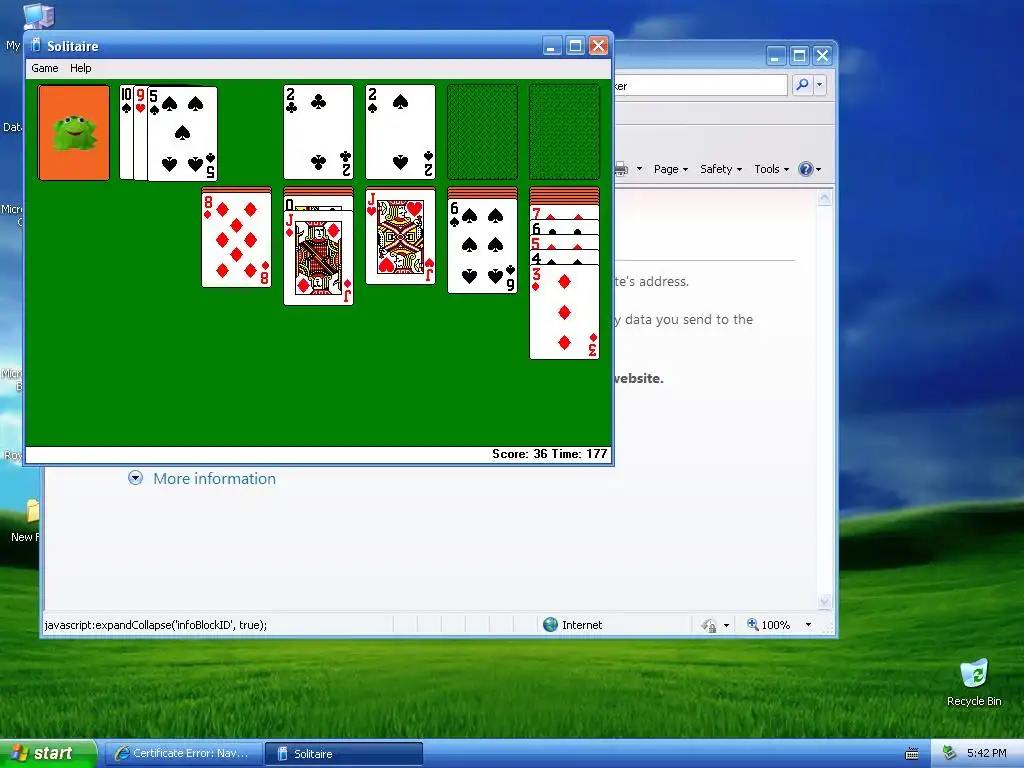
Task: Click the Start button
Action: coord(47,754)
